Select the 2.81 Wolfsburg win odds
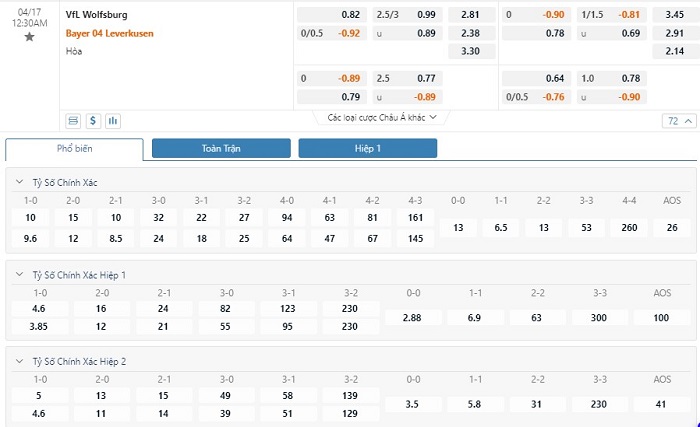The width and height of the screenshot is (700, 427). 470,15
